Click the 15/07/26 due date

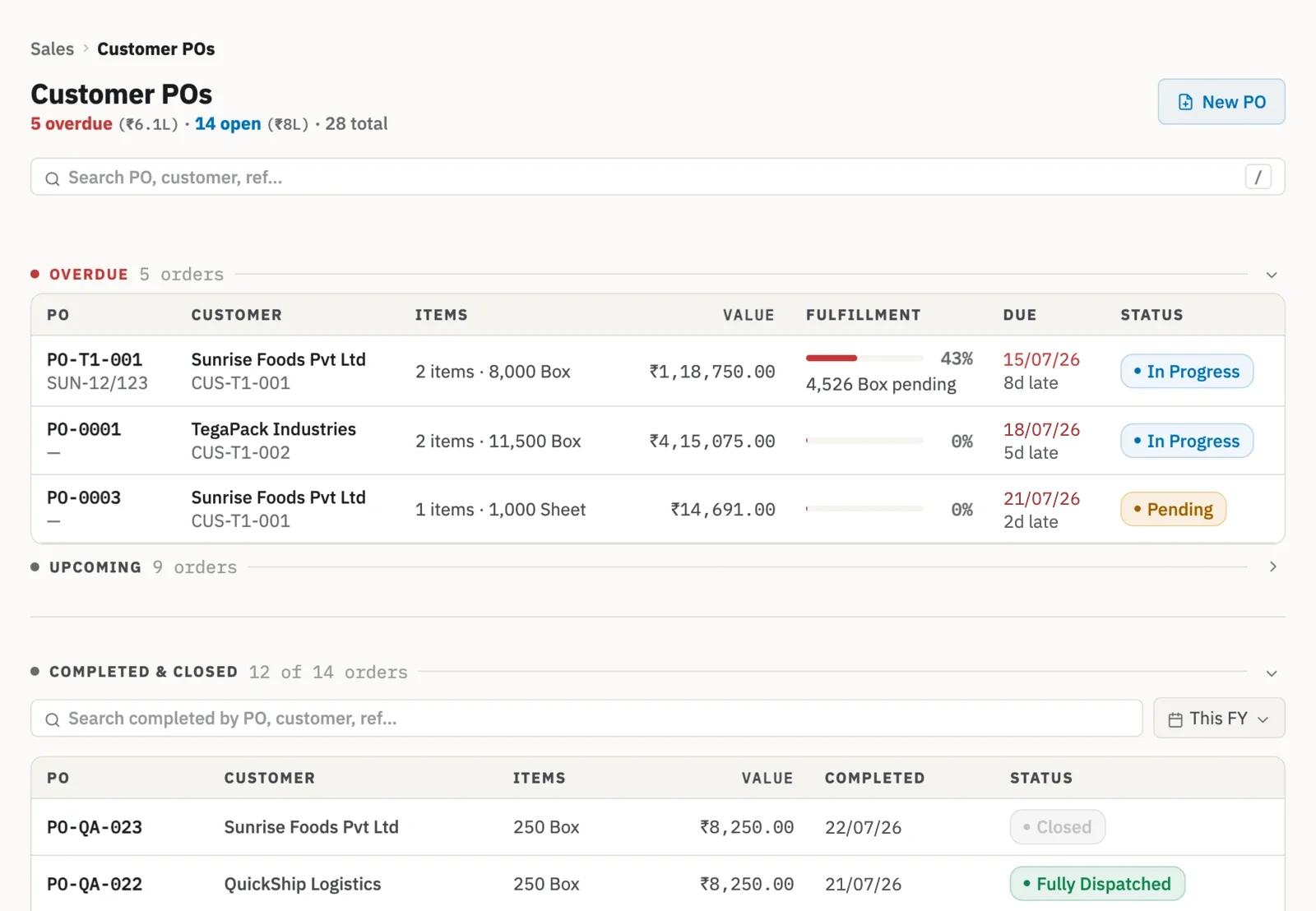click(x=1041, y=359)
